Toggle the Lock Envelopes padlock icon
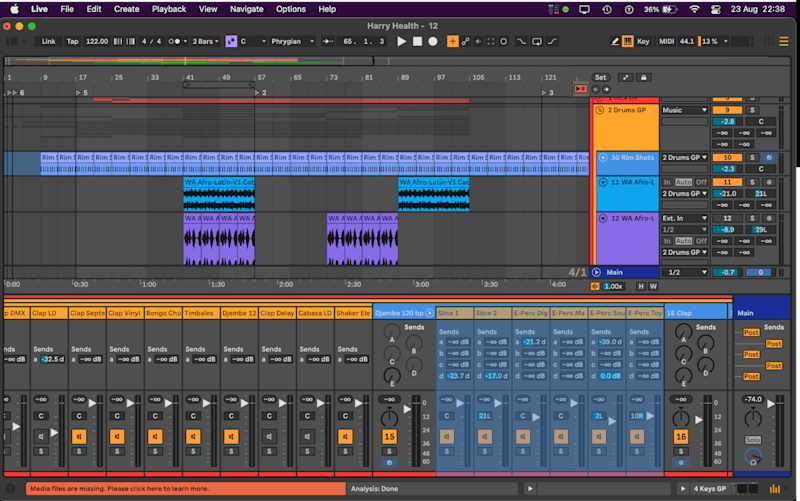This screenshot has width=800, height=501. click(x=643, y=78)
